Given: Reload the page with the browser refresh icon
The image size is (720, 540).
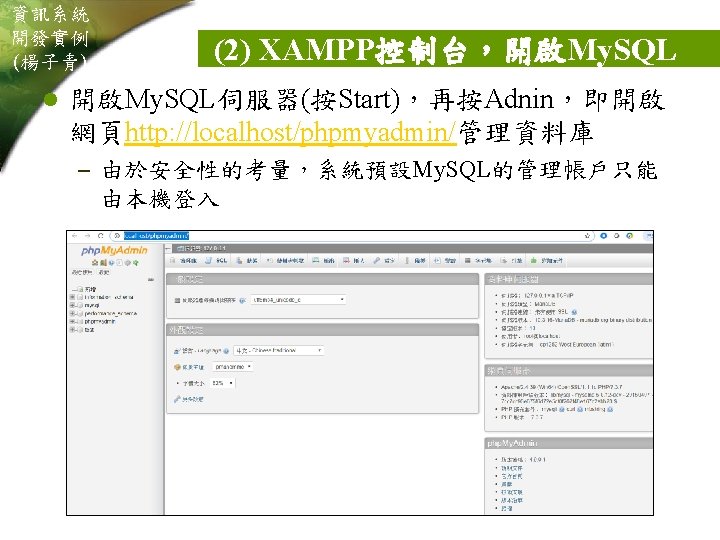Looking at the screenshot, I should click(x=100, y=236).
